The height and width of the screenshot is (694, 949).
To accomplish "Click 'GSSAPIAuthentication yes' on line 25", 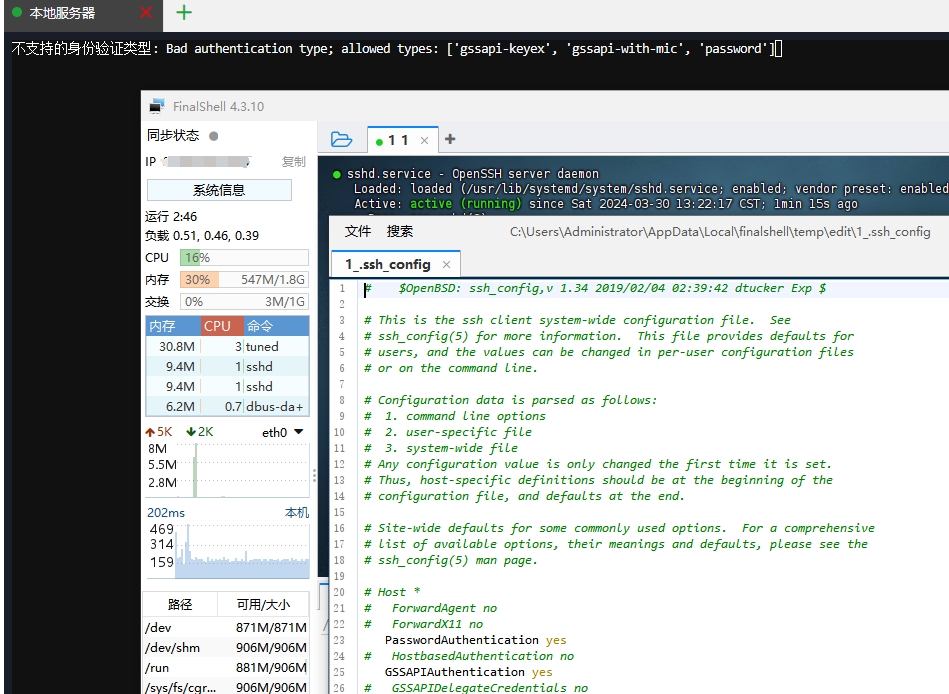I will [468, 672].
